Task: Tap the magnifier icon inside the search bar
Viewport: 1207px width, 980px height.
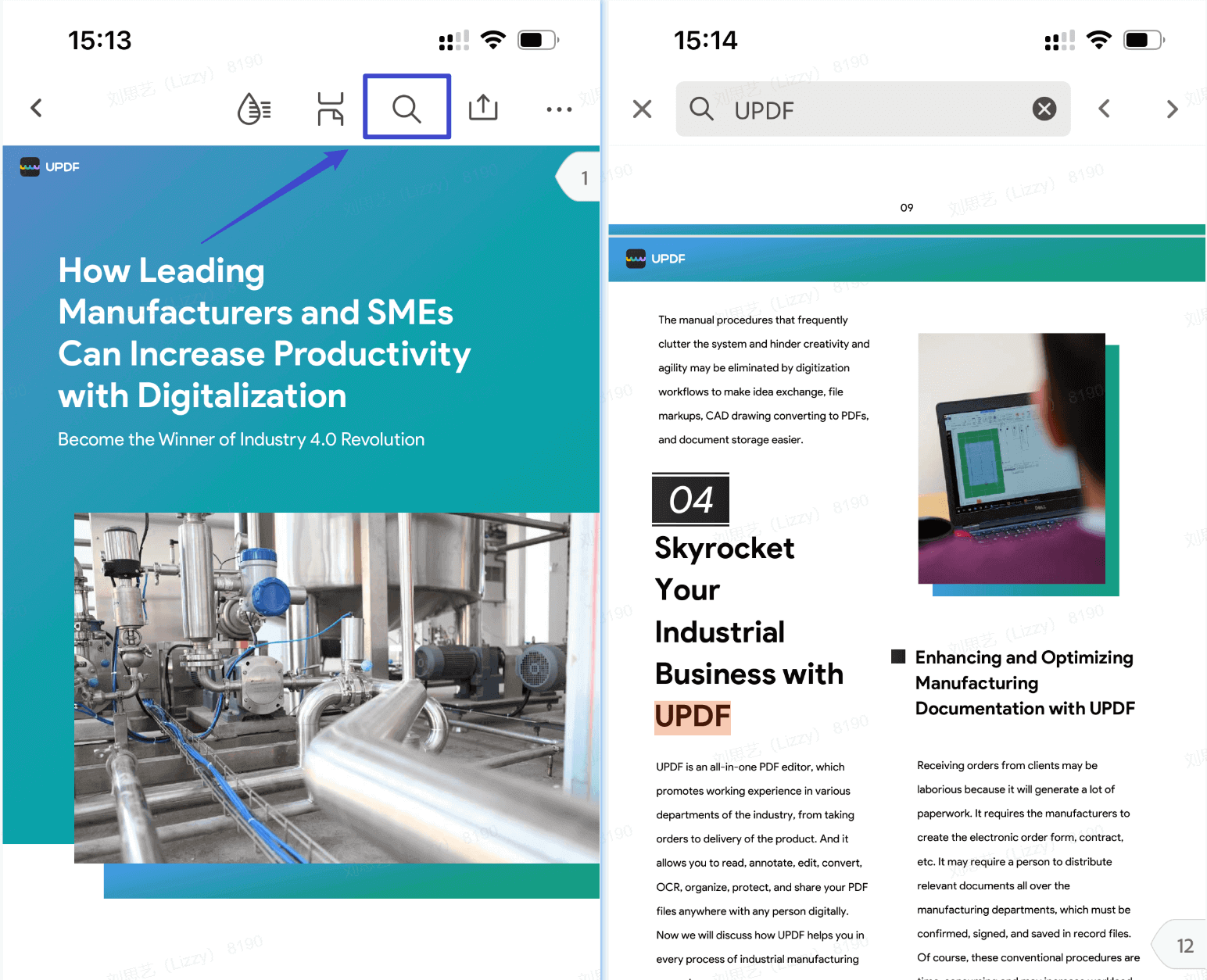Action: (x=701, y=109)
